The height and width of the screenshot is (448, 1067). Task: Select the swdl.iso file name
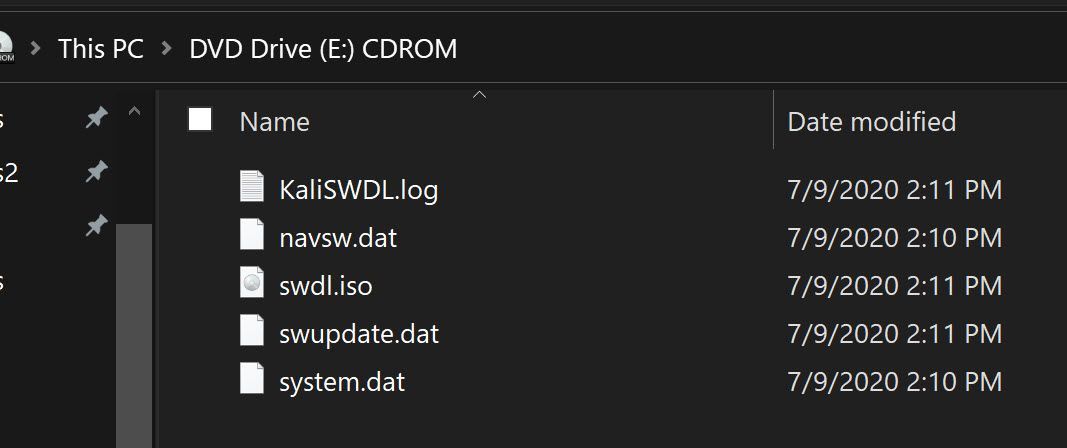tap(326, 286)
